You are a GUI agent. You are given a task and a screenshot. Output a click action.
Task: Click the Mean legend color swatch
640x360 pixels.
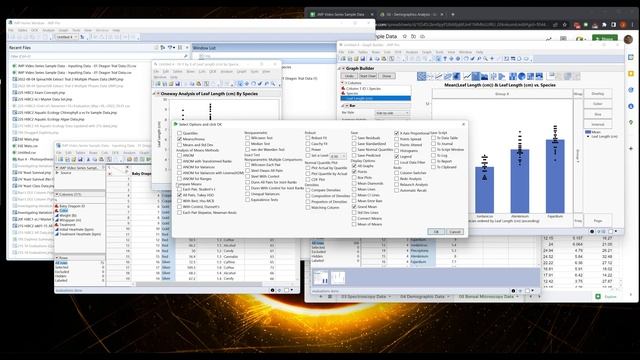pyautogui.click(x=588, y=132)
